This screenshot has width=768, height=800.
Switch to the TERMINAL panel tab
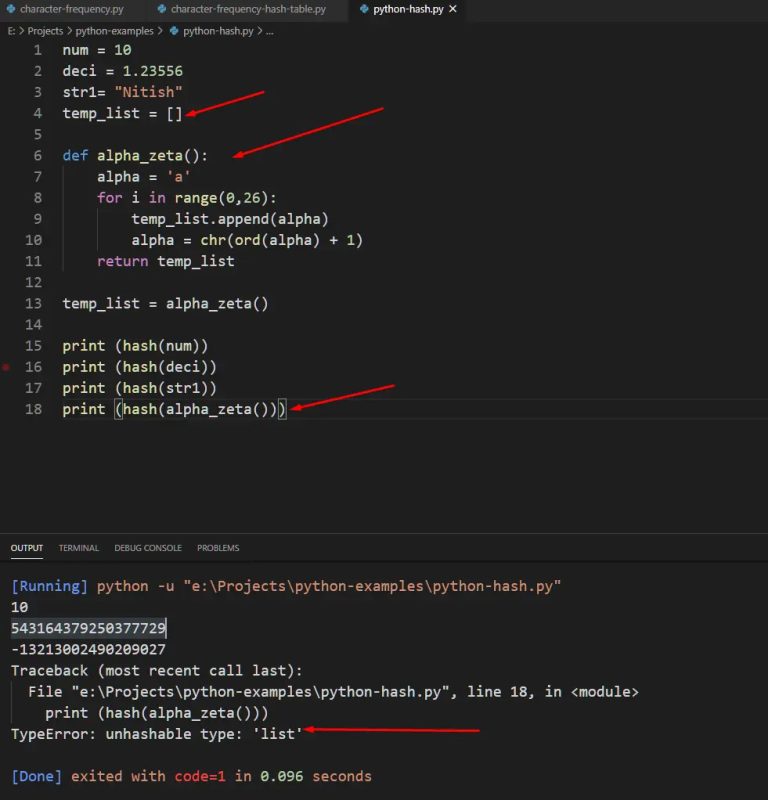point(78,548)
